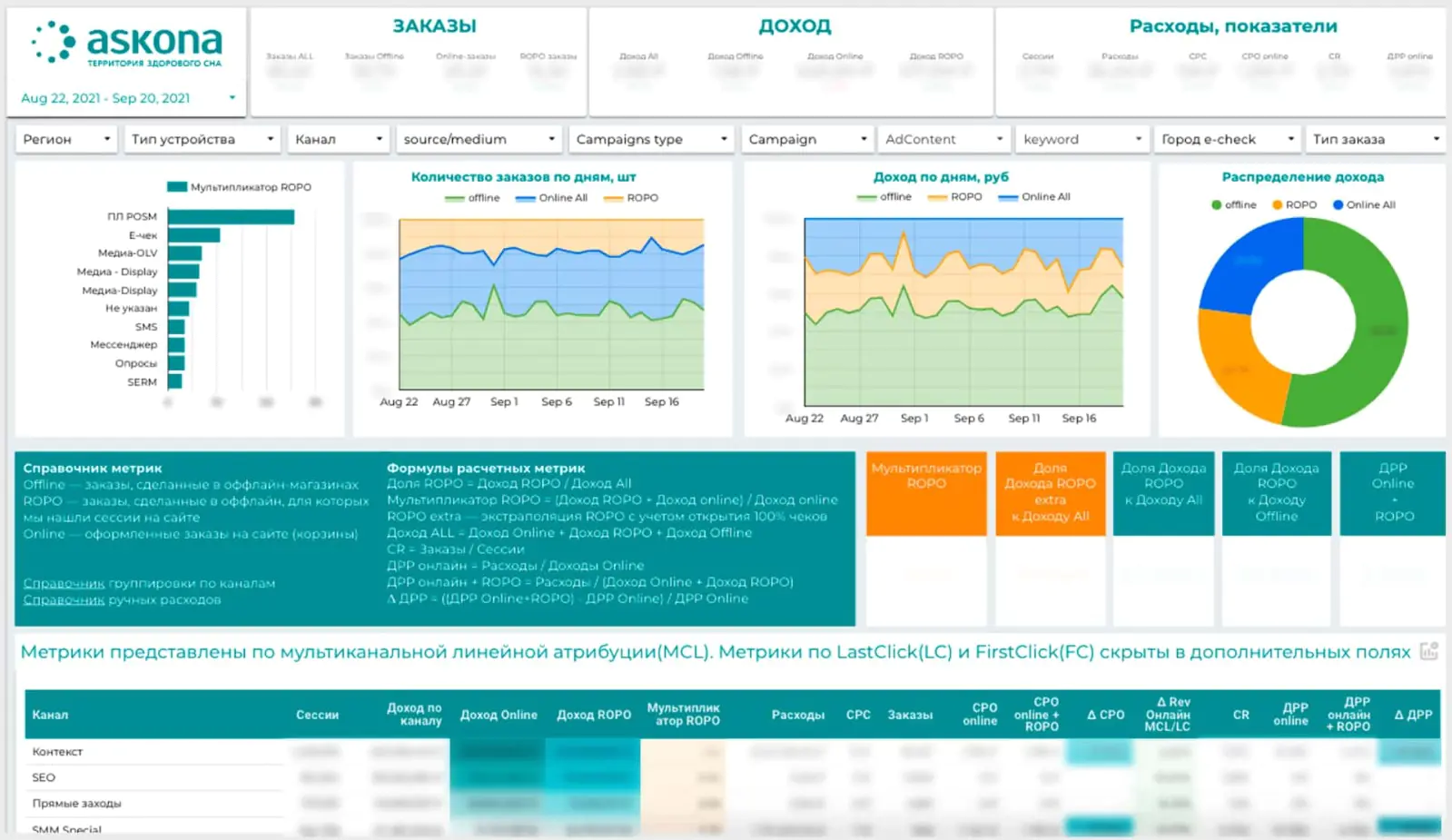Click the orange ROPO legend dot in donut chart
The height and width of the screenshot is (840, 1452).
[1277, 204]
